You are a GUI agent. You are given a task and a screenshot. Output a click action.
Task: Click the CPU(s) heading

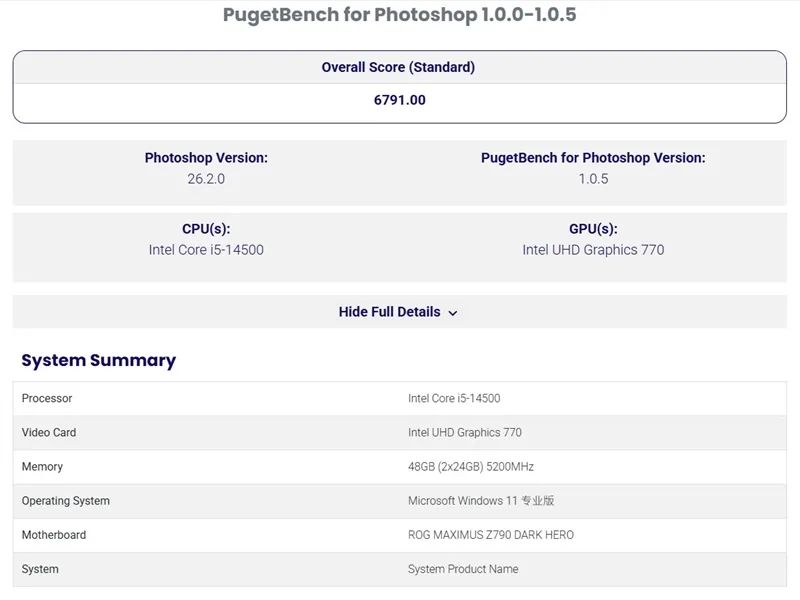click(206, 229)
